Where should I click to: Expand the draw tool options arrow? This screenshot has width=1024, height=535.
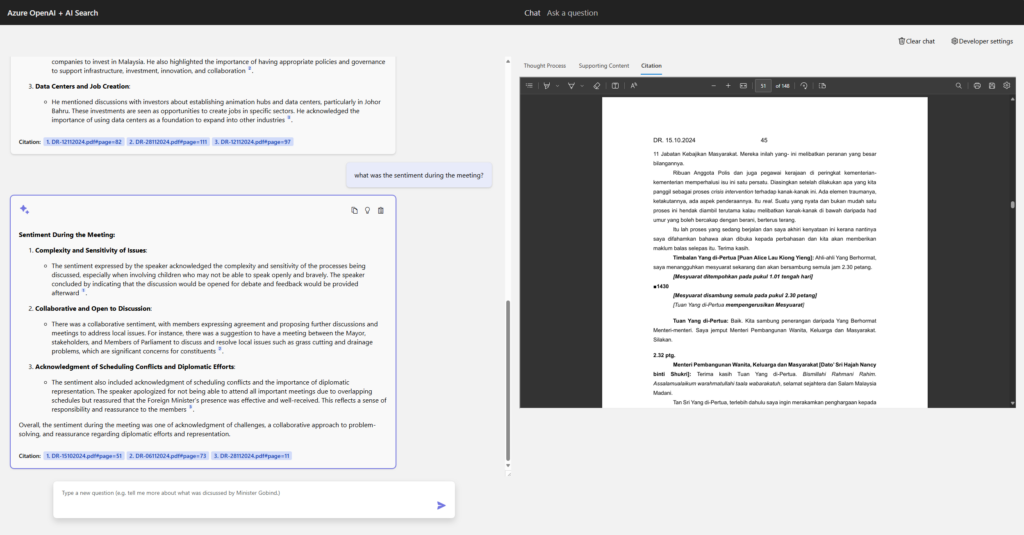tap(582, 86)
